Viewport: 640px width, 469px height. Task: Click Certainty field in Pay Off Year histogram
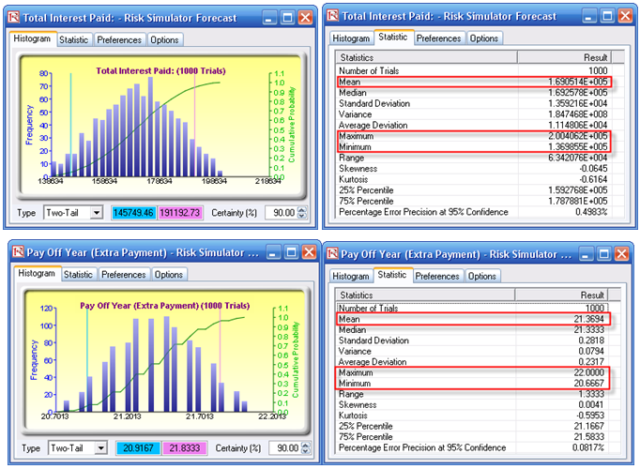pyautogui.click(x=286, y=448)
